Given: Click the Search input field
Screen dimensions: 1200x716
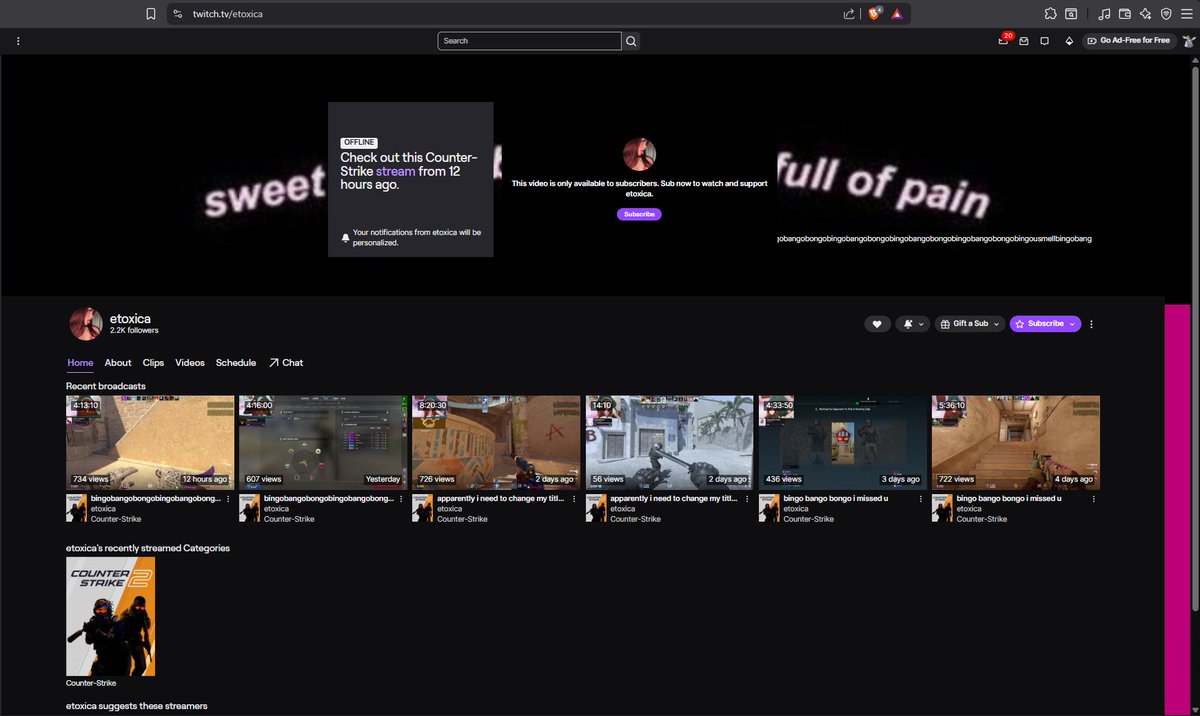Looking at the screenshot, I should (529, 41).
